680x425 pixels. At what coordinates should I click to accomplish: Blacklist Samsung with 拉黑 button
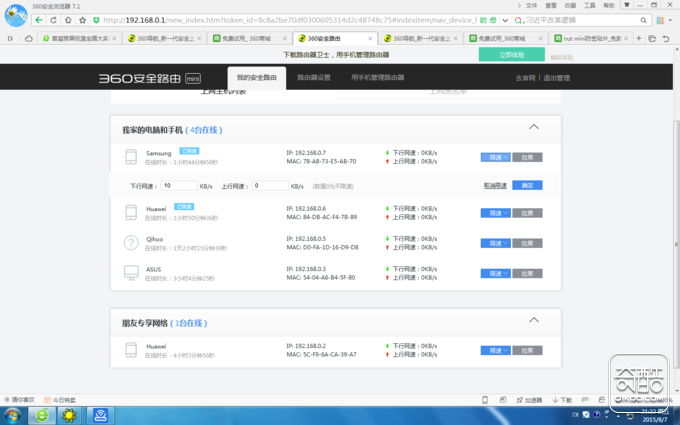[527, 157]
